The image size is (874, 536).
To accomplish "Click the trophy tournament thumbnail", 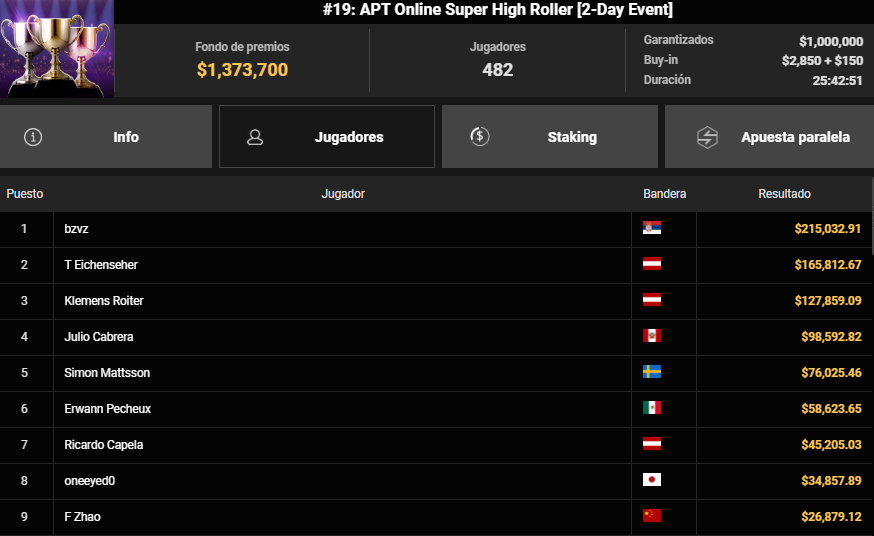I will tap(57, 49).
